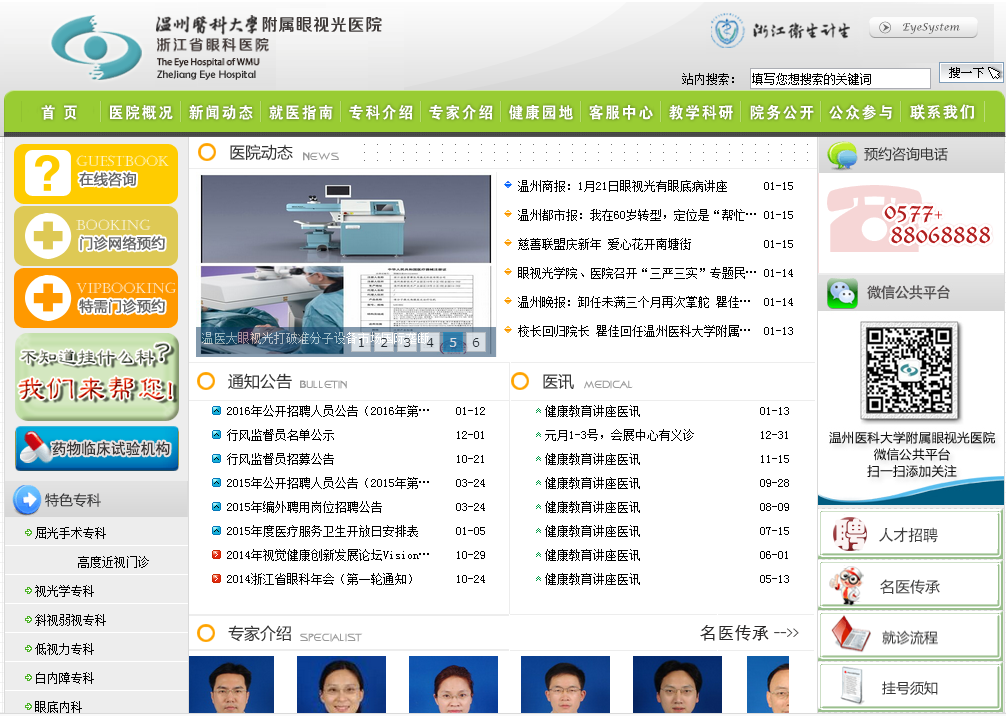1006x716 pixels.
Task: Switch slideshow to slide 4
Action: coord(430,343)
